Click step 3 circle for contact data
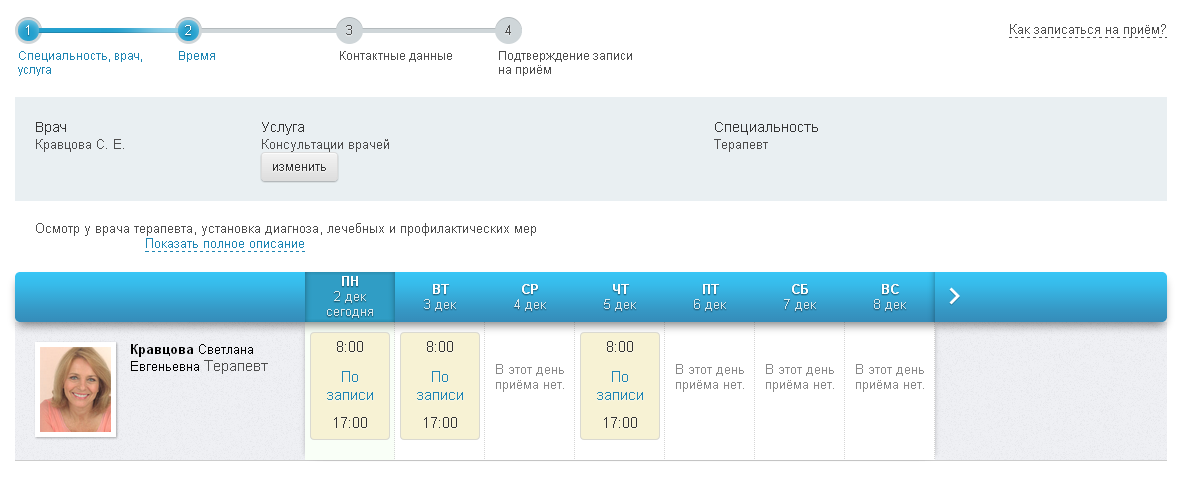This screenshot has height=504, width=1182. point(348,30)
